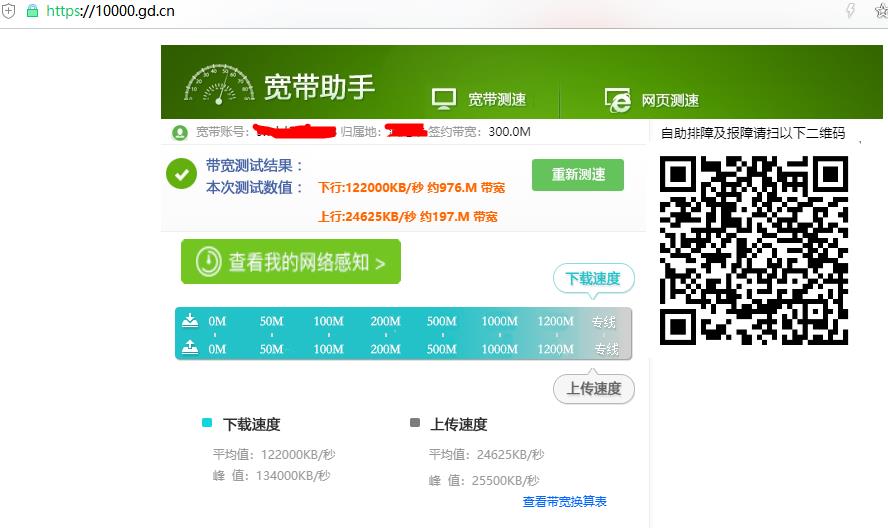Click the upload arrow icon on speed scale
The height and width of the screenshot is (528, 888).
click(x=190, y=347)
